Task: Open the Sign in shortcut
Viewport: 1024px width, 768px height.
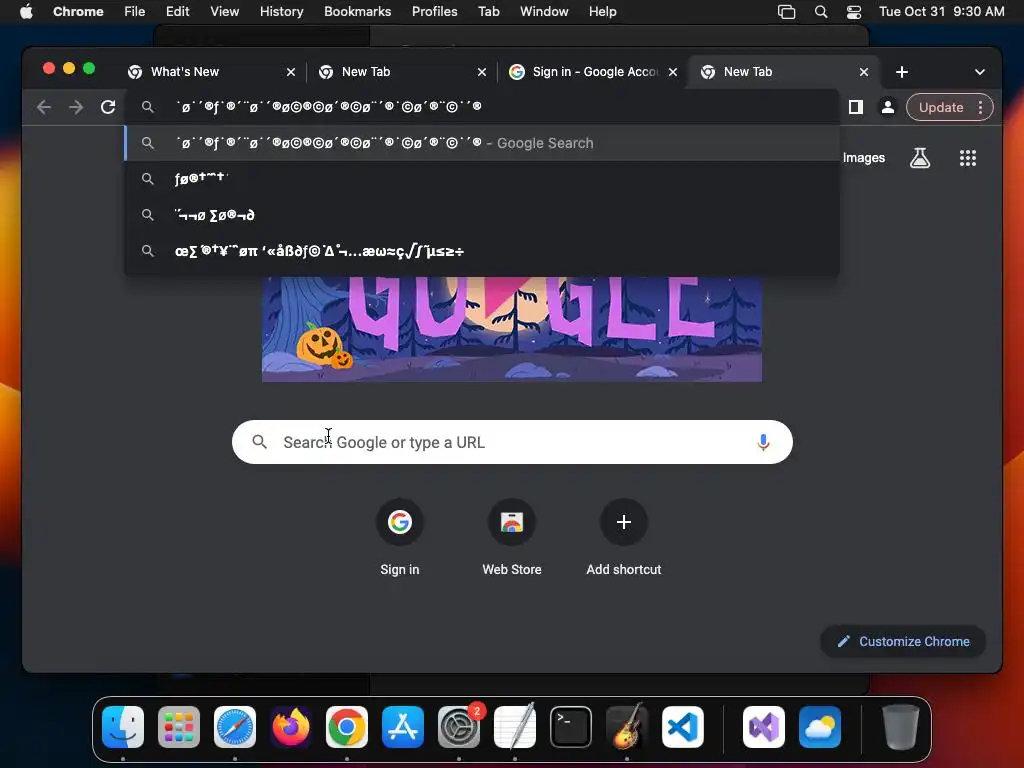Action: coord(400,537)
